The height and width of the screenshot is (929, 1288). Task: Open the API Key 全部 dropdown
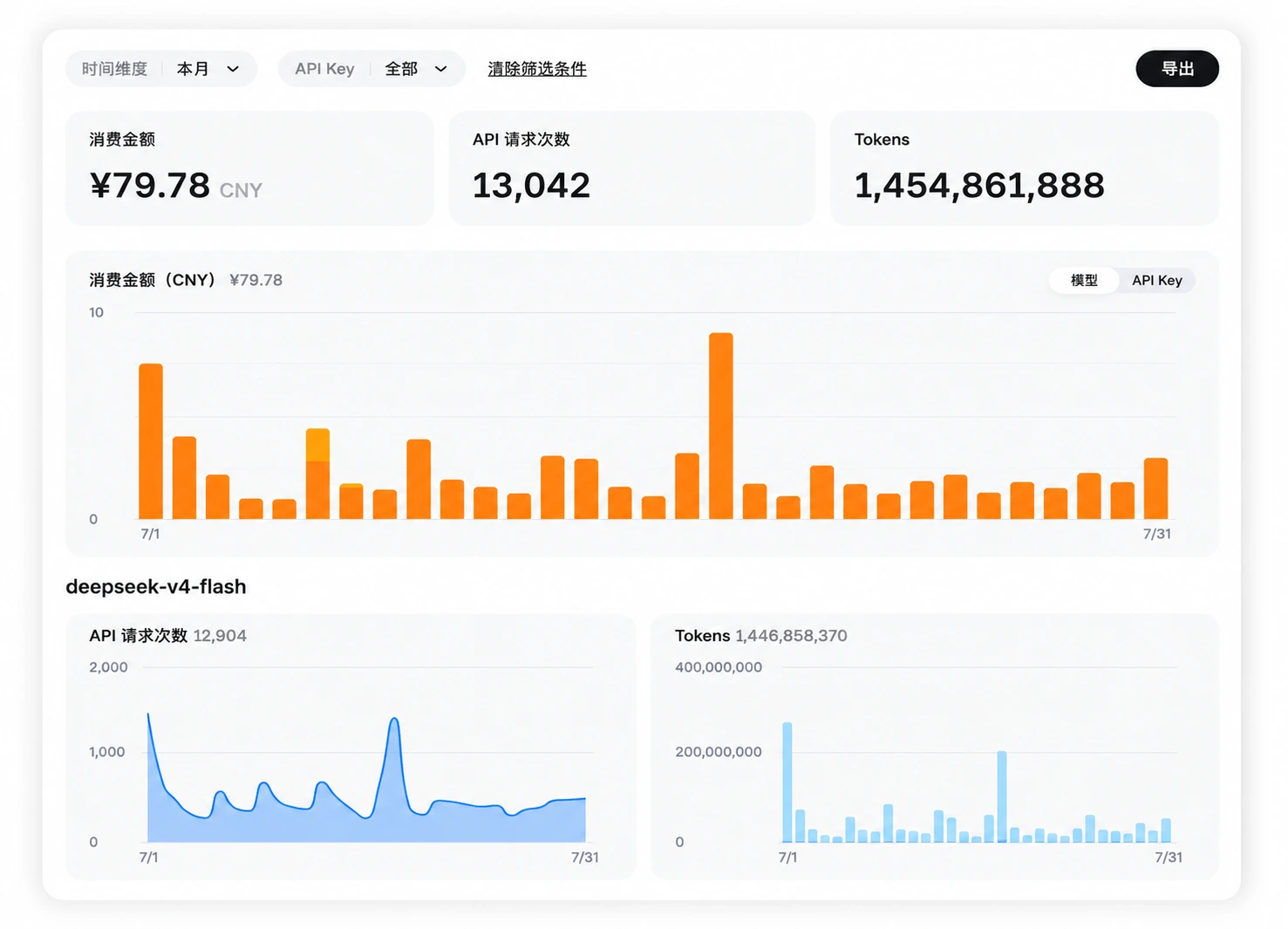[371, 69]
